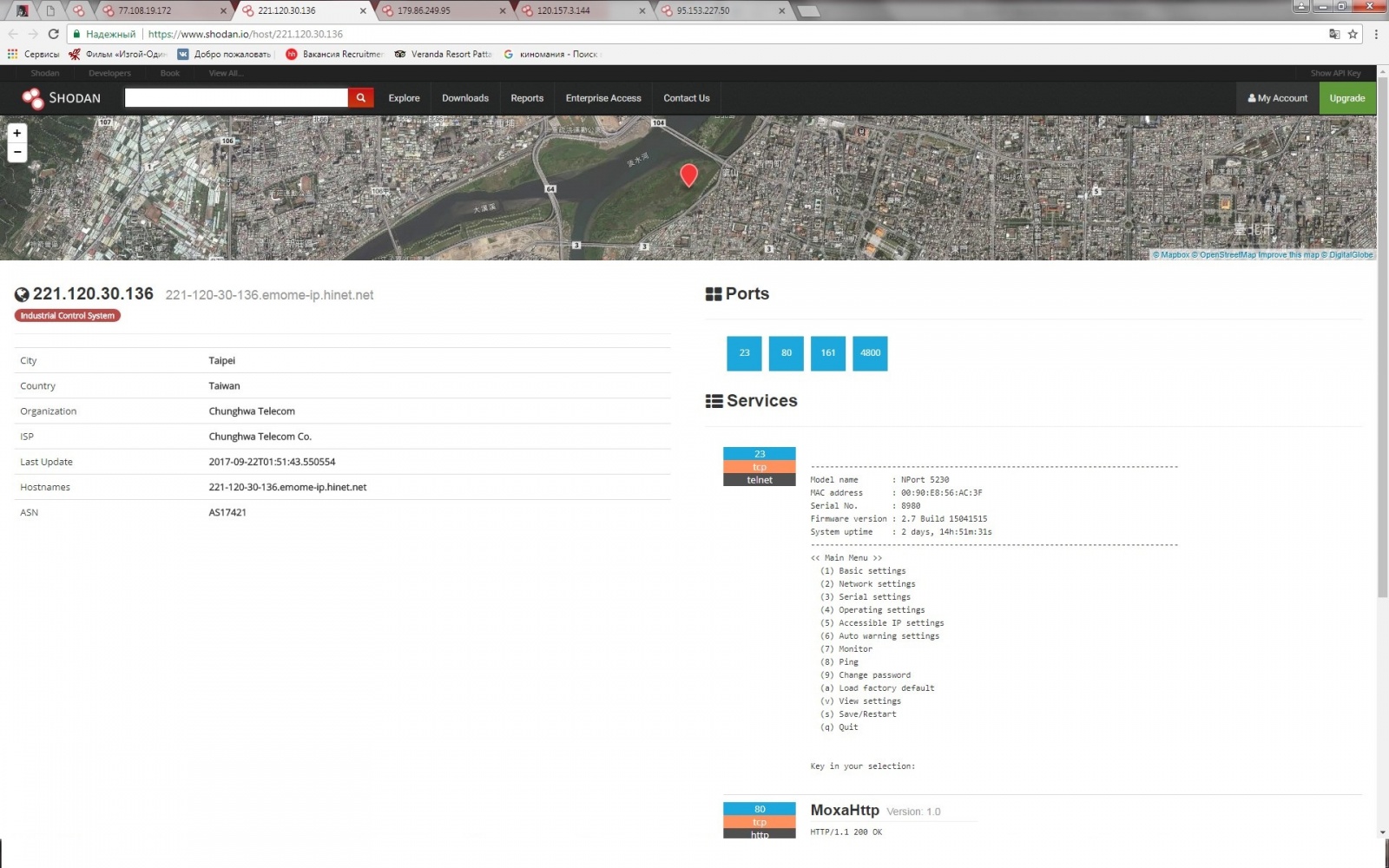The width and height of the screenshot is (1389, 868).
Task: Click the OpenStreetMap attribution link
Action: click(1224, 255)
